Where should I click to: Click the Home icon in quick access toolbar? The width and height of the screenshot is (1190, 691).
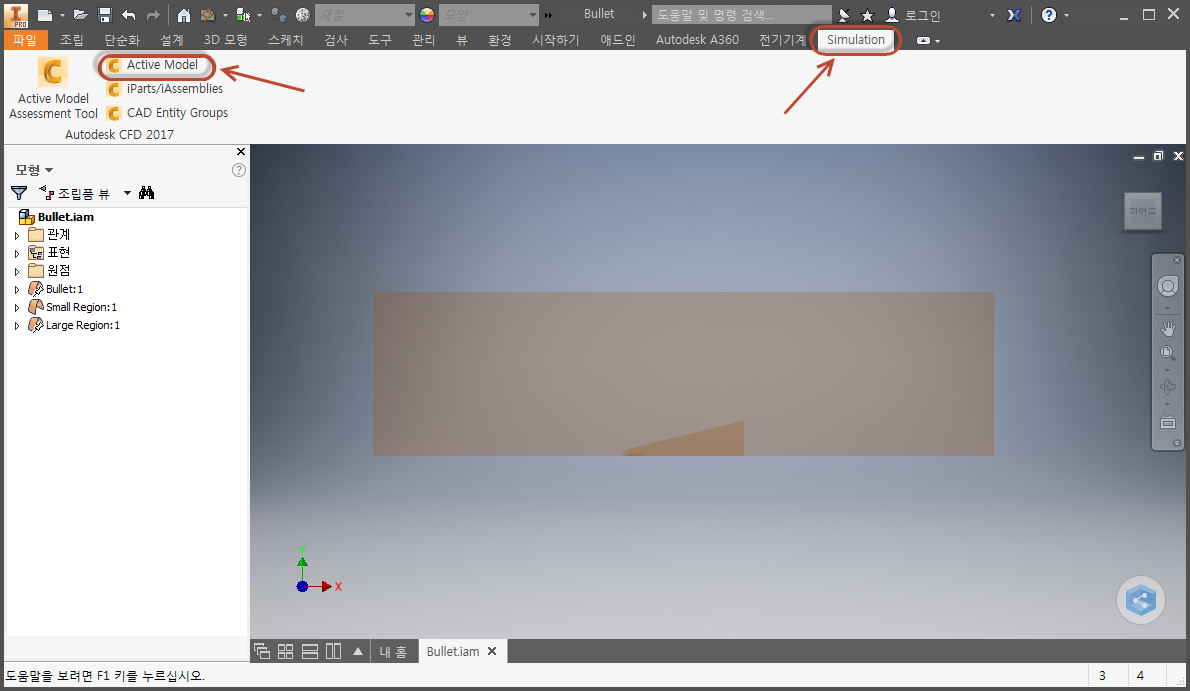pyautogui.click(x=184, y=14)
